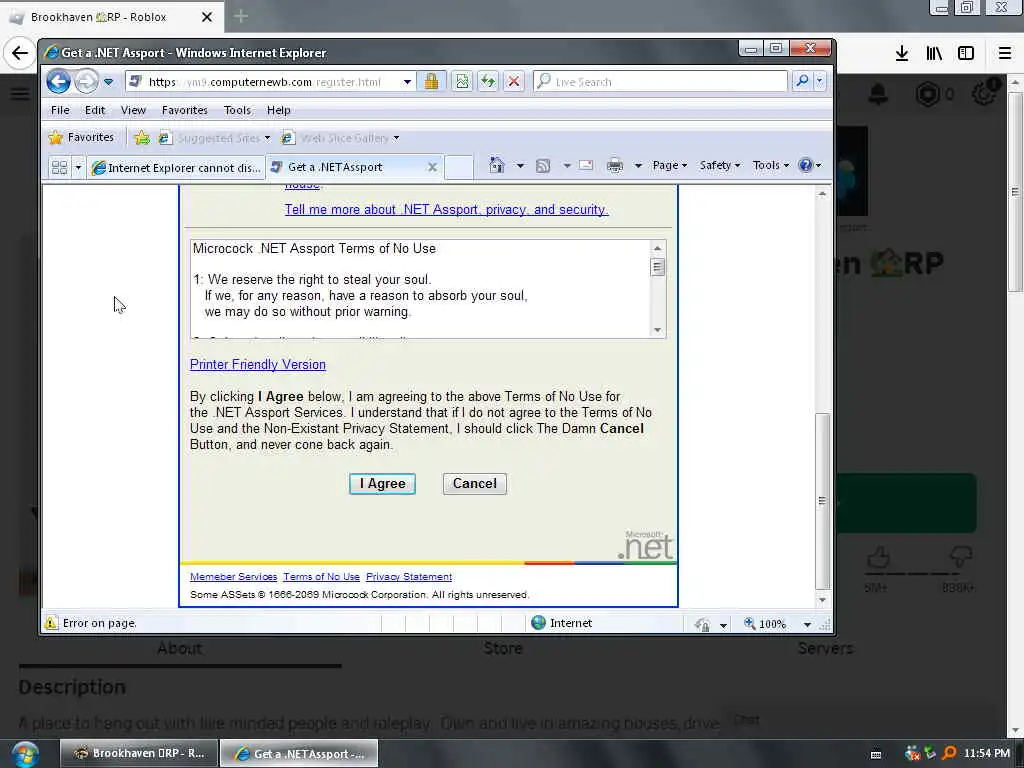The height and width of the screenshot is (768, 1024).
Task: Open the View menu
Action: (133, 110)
